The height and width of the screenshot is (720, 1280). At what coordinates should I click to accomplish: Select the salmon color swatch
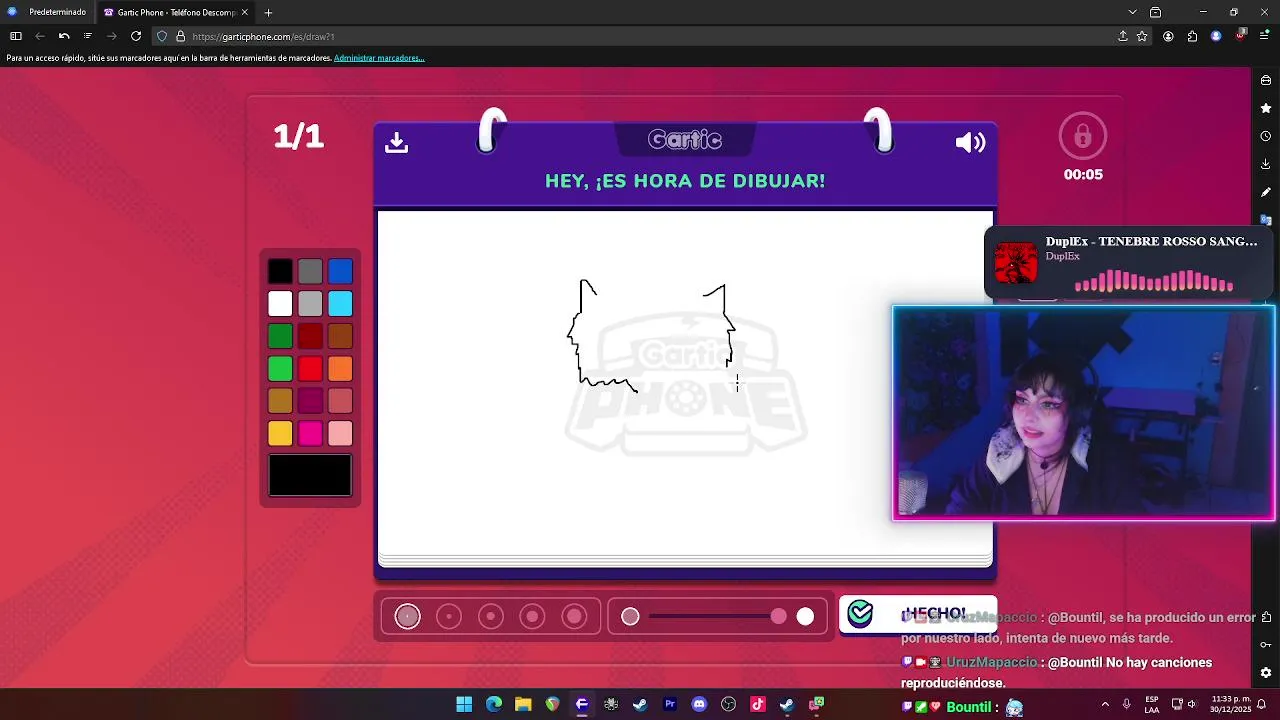point(340,401)
